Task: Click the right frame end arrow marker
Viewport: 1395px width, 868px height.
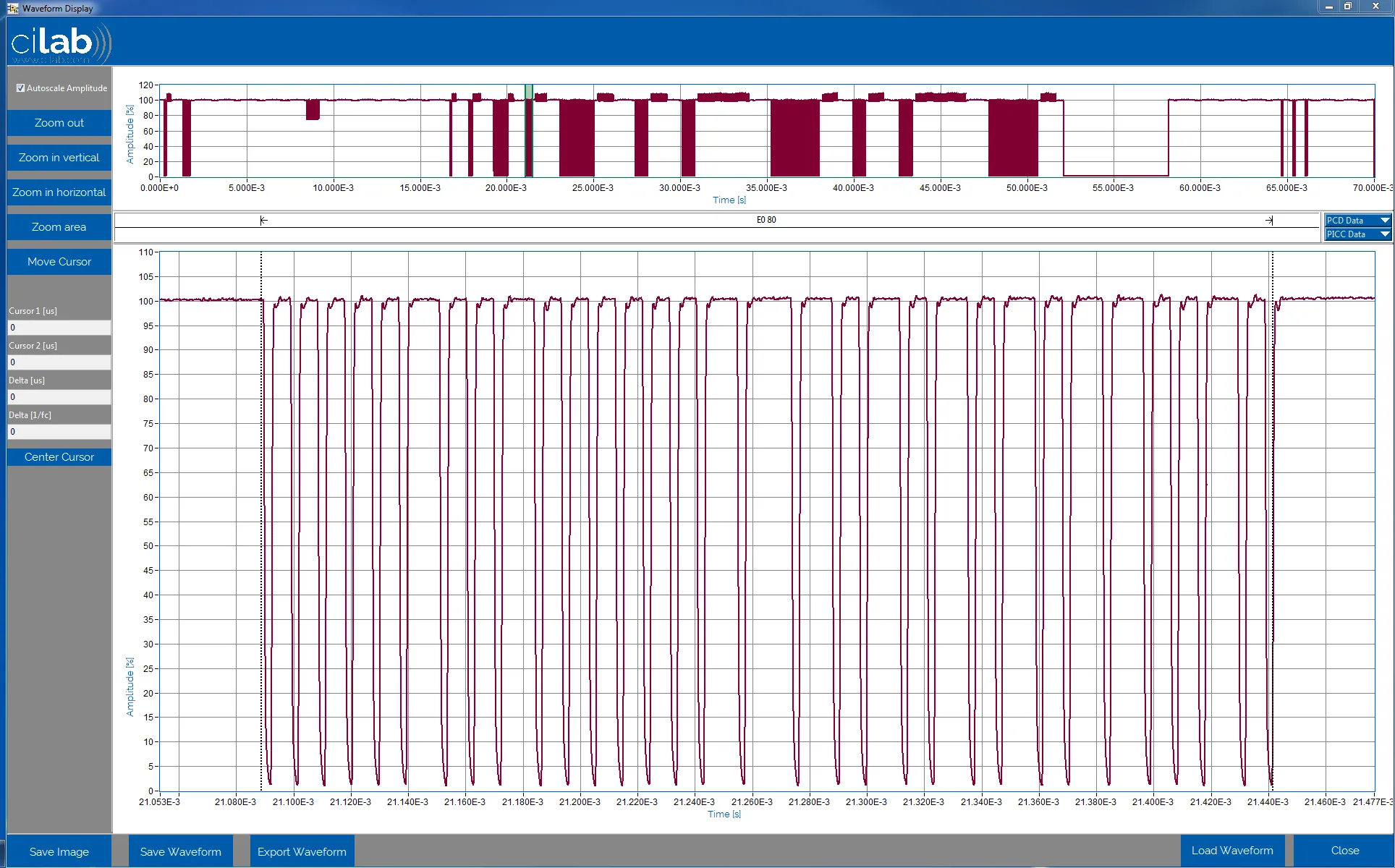Action: tap(1269, 220)
